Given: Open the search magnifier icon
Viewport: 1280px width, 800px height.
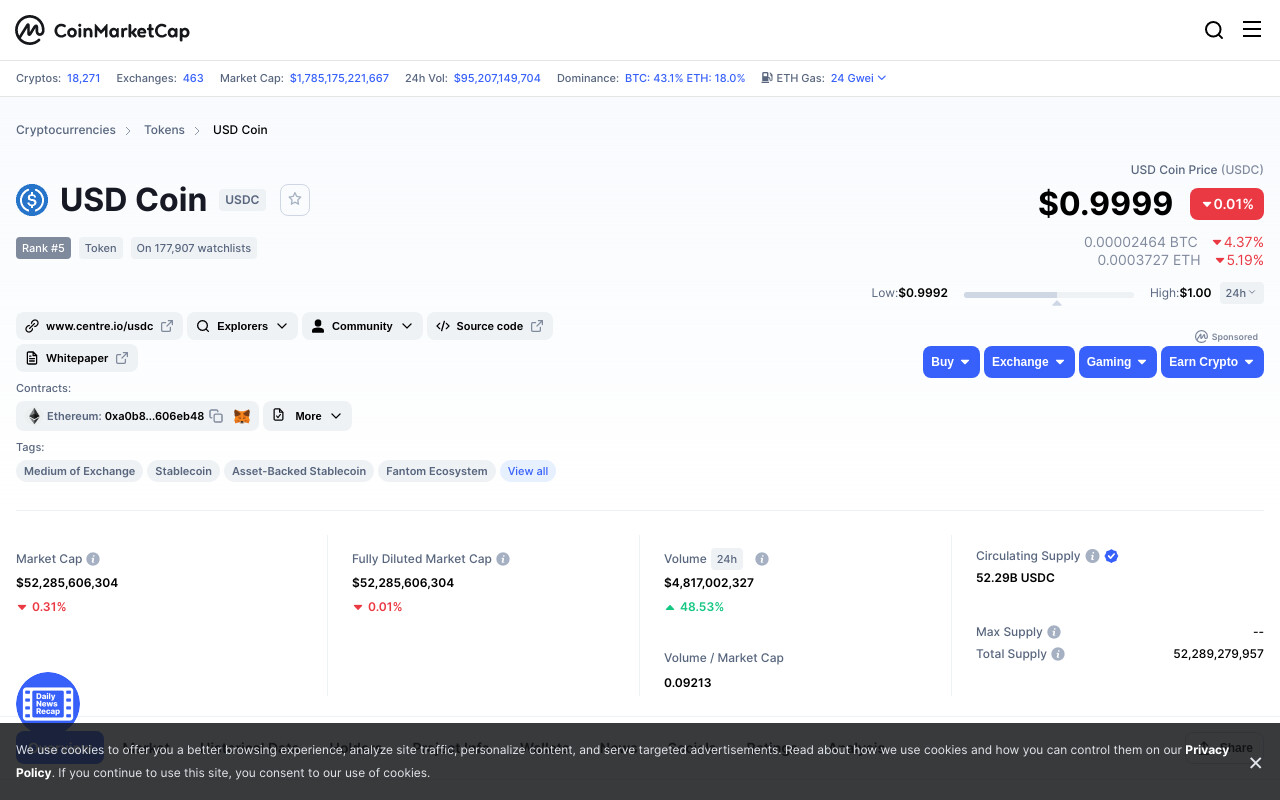Looking at the screenshot, I should point(1214,30).
